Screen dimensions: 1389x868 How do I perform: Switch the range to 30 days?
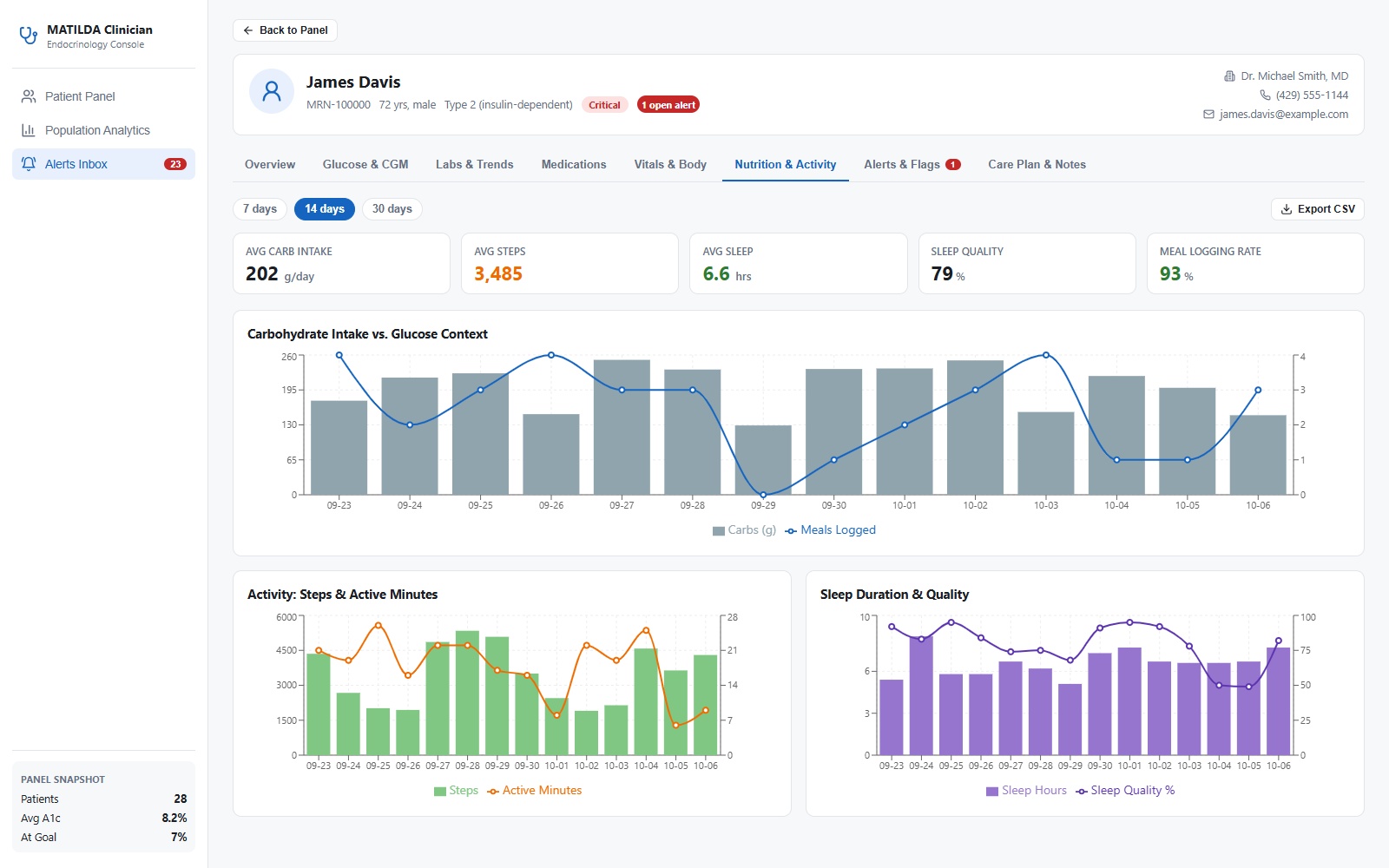(392, 209)
